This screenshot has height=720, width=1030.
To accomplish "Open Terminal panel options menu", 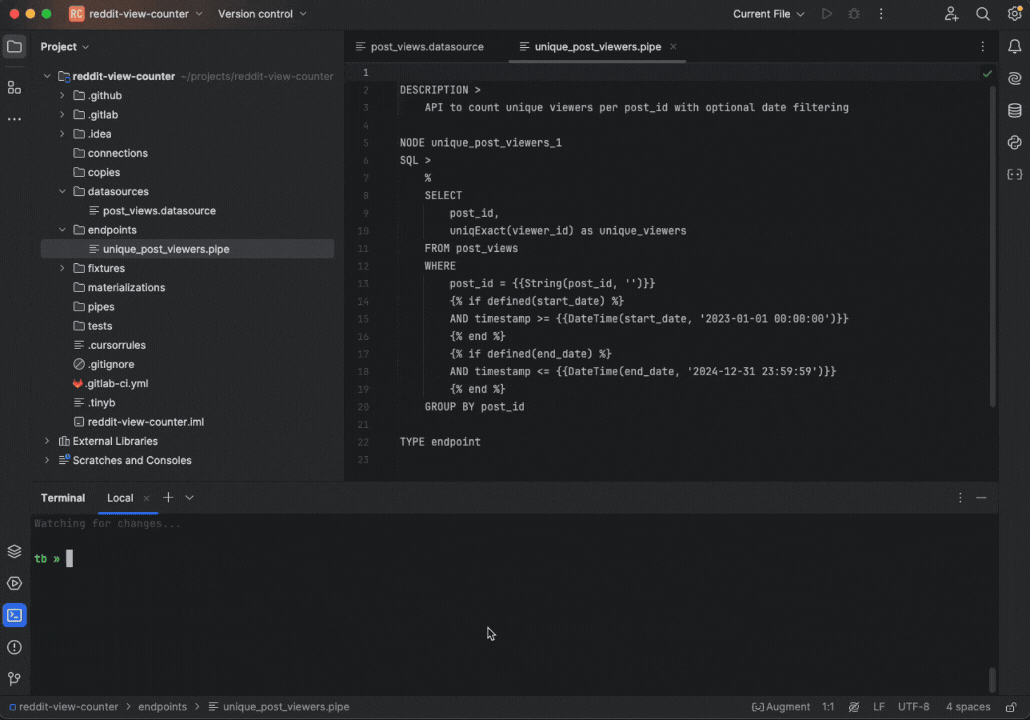I will point(960,498).
